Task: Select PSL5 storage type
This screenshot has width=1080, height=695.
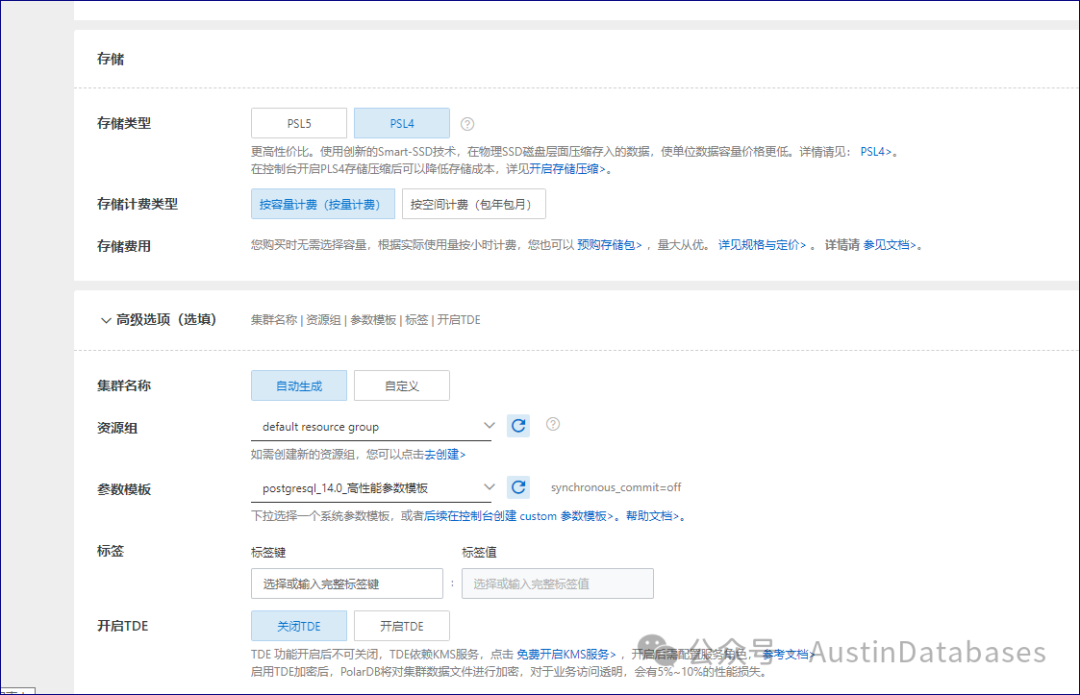Action: [299, 123]
